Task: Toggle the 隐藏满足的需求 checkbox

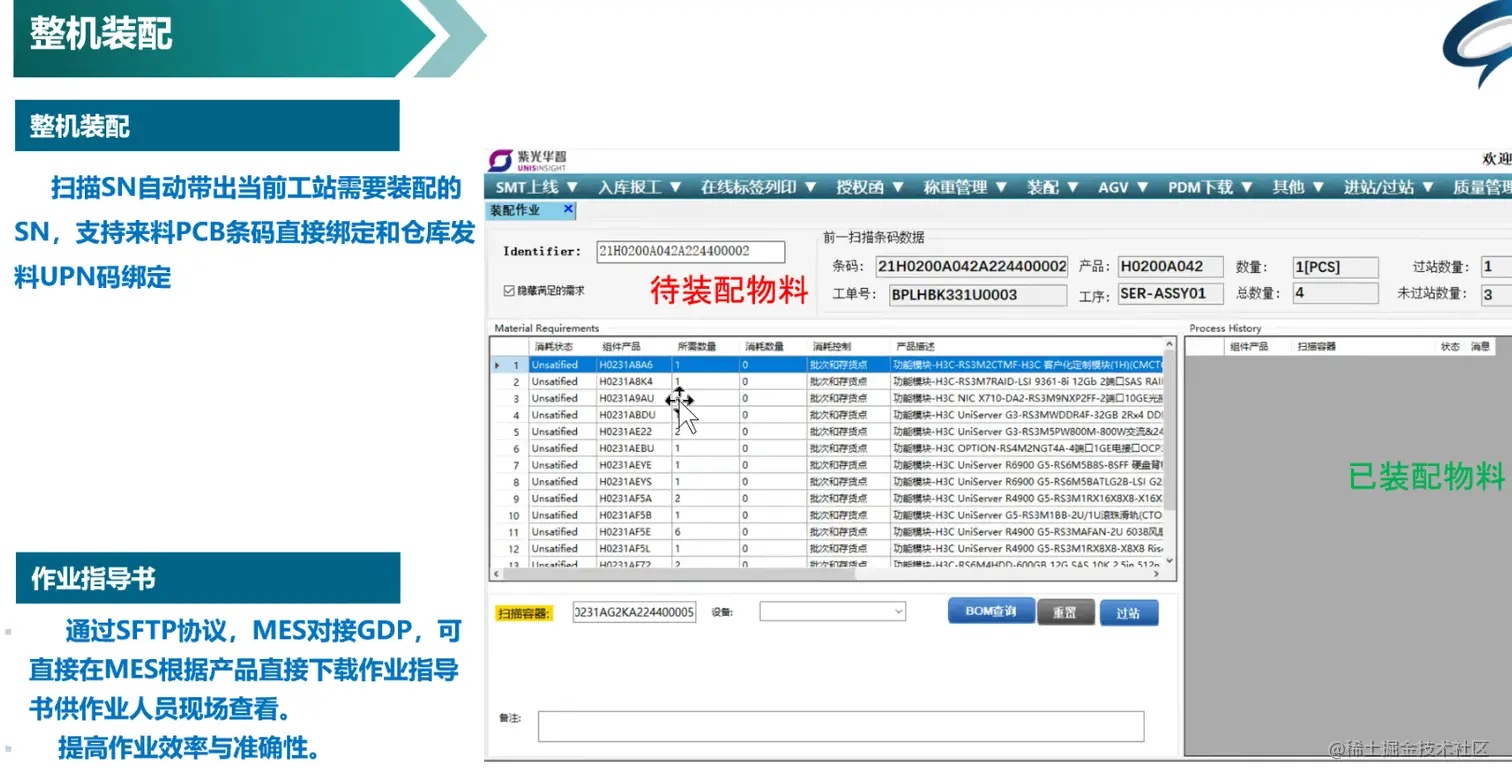Action: point(509,291)
